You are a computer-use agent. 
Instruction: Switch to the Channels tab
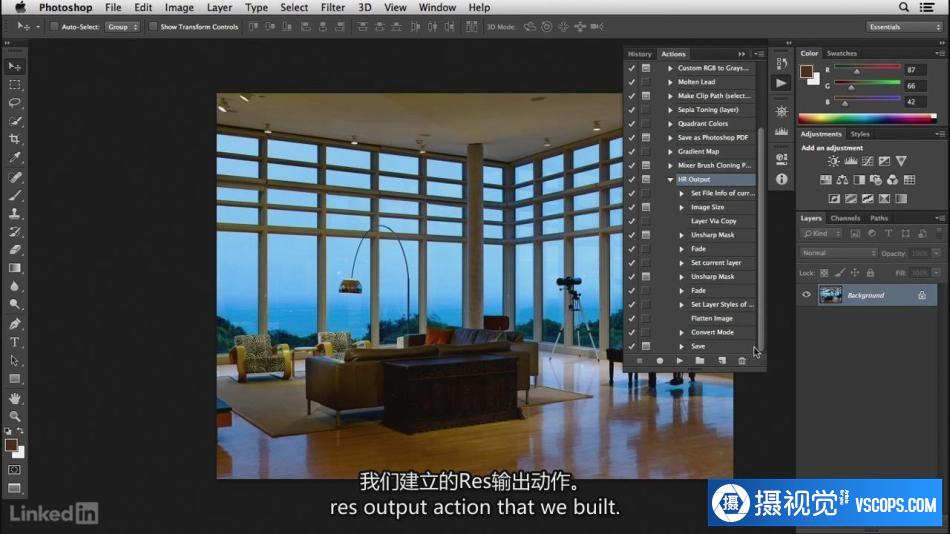845,218
